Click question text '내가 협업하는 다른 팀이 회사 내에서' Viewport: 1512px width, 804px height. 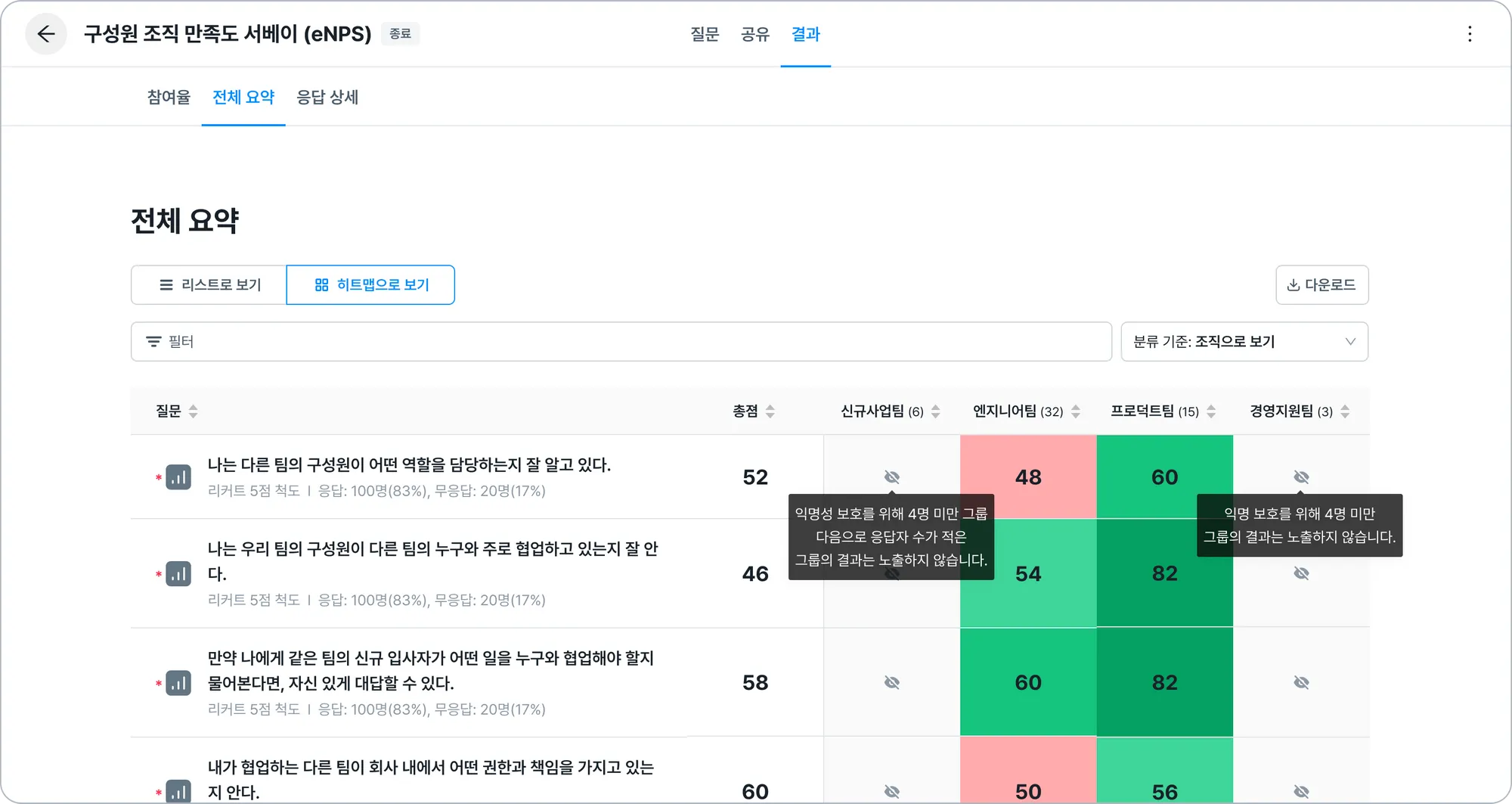click(430, 779)
